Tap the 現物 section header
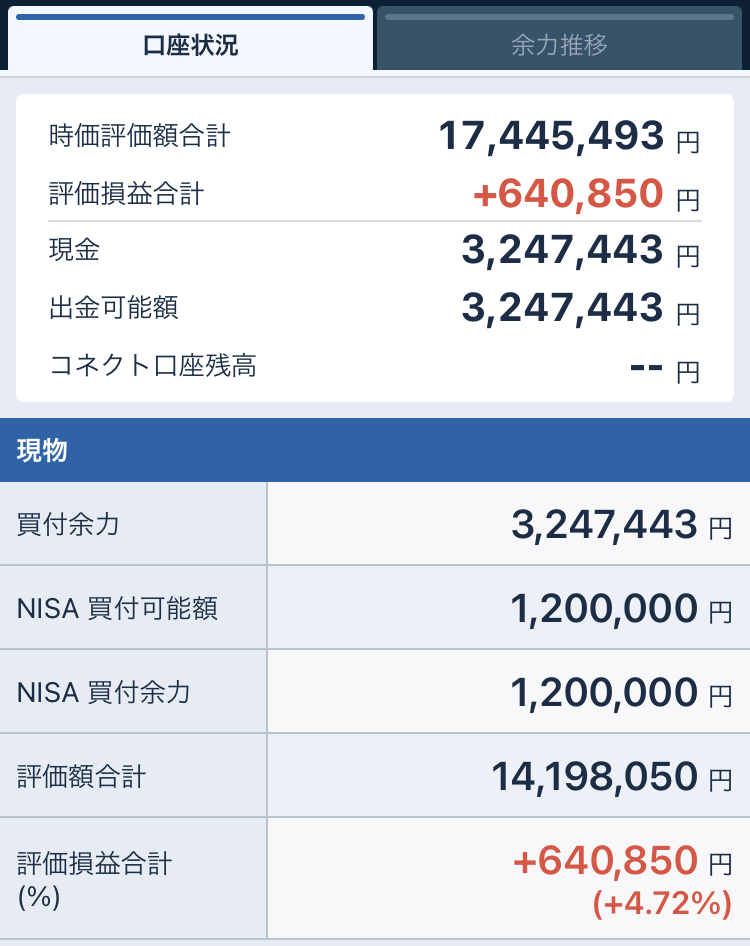Image resolution: width=750 pixels, height=946 pixels. click(42, 451)
